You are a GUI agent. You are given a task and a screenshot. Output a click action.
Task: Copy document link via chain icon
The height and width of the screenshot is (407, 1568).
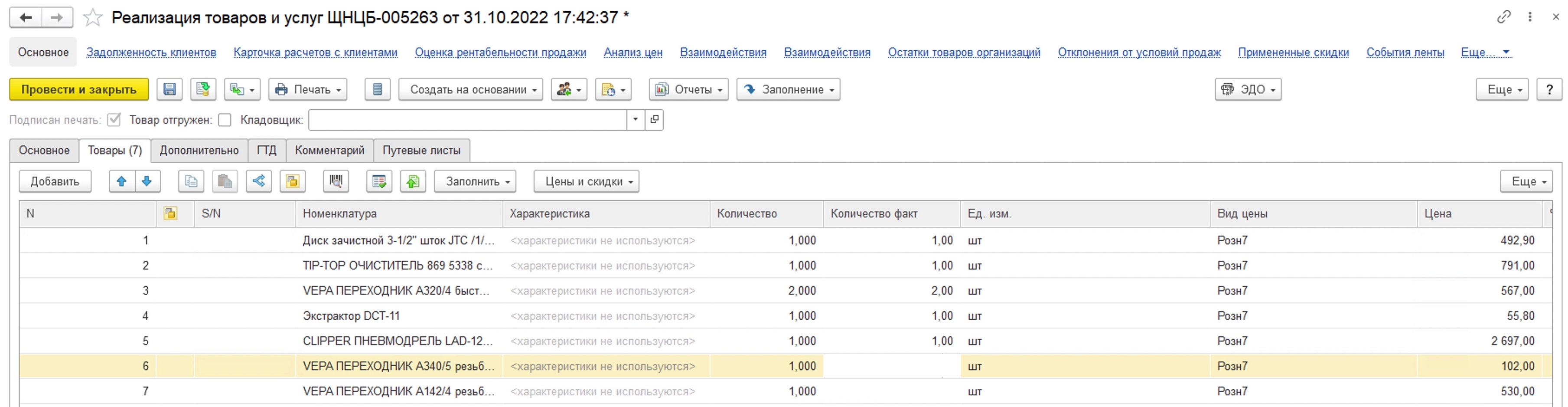click(x=1503, y=17)
